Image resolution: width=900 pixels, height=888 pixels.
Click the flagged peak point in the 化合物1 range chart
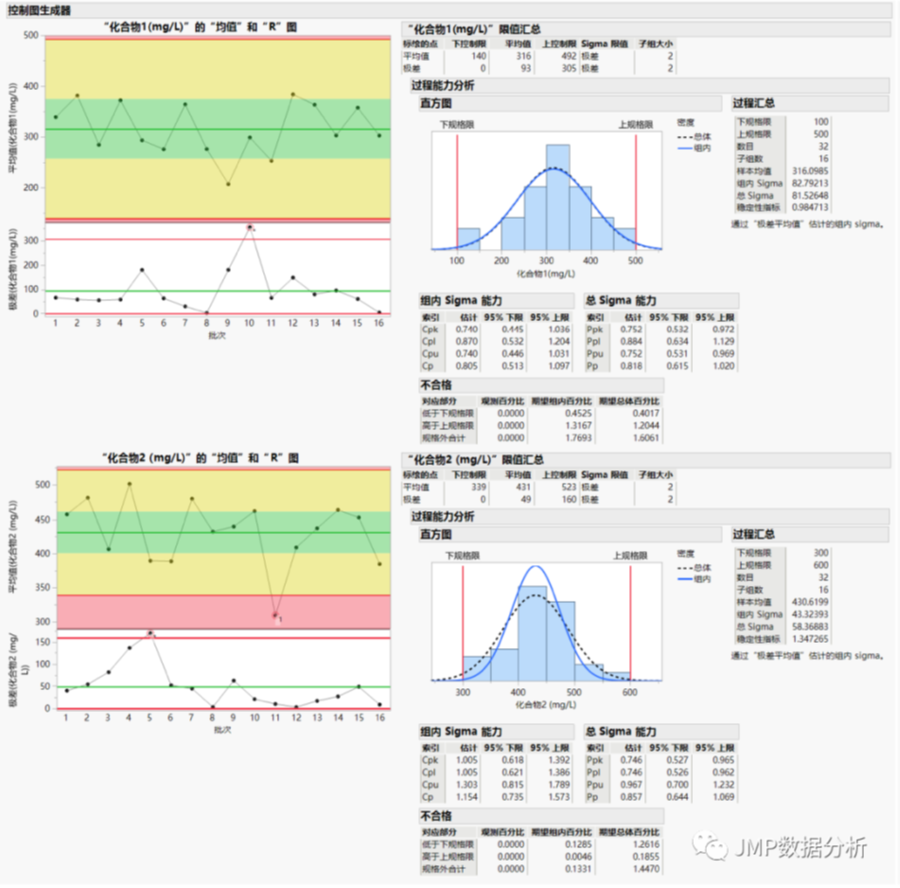[250, 227]
